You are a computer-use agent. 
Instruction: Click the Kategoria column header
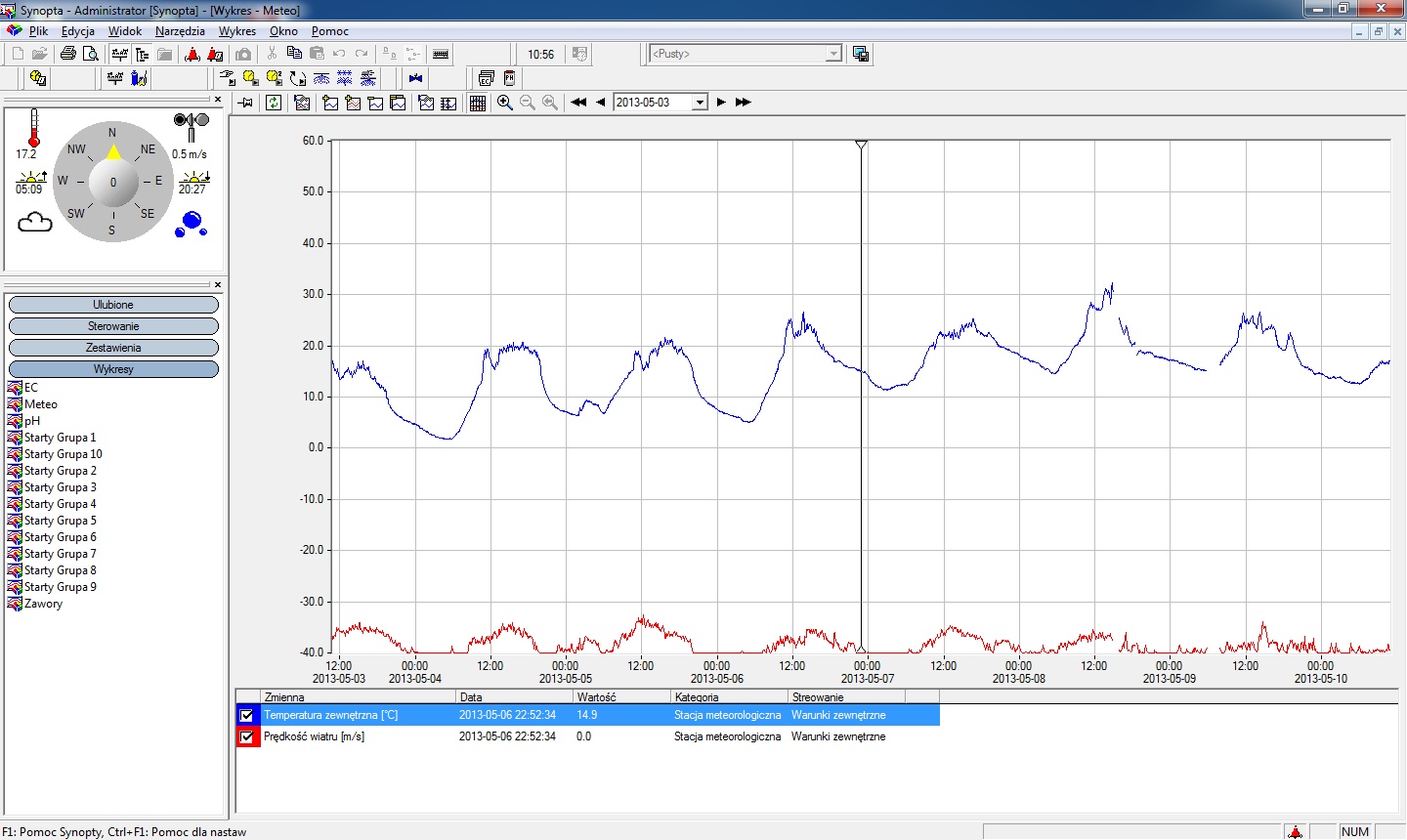coord(730,697)
